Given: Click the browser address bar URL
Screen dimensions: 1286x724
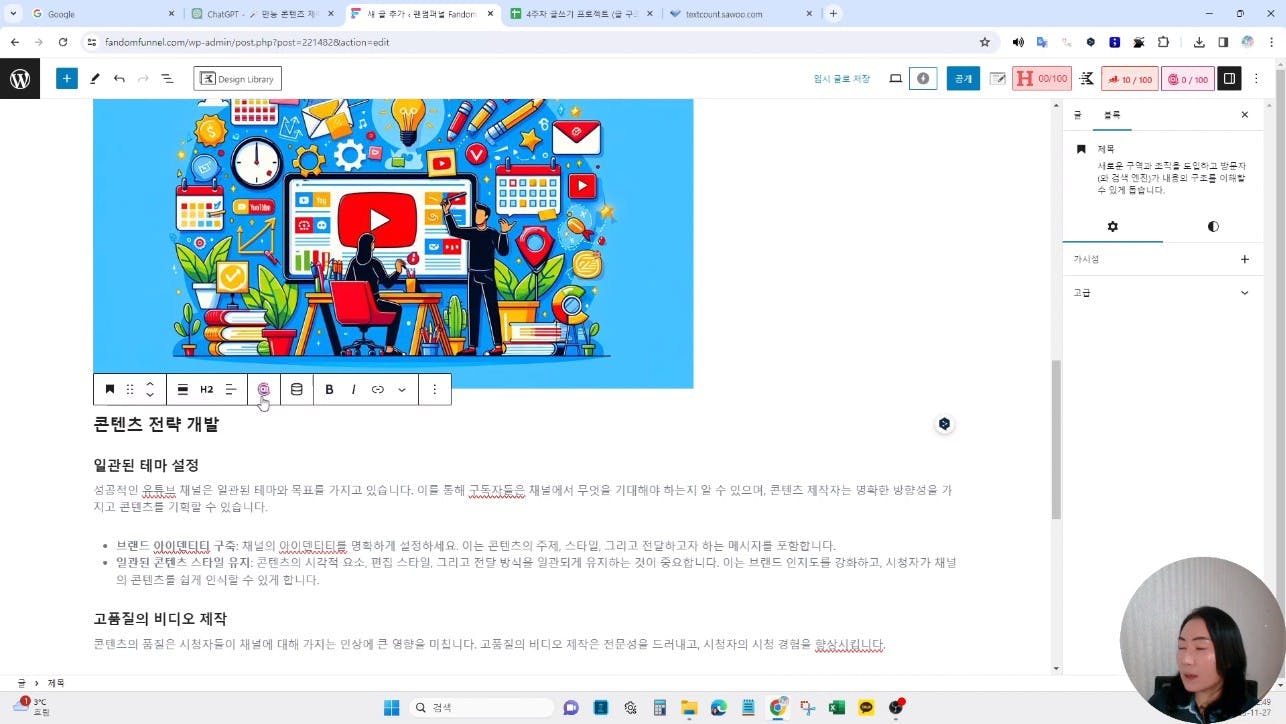Looking at the screenshot, I should 247,42.
